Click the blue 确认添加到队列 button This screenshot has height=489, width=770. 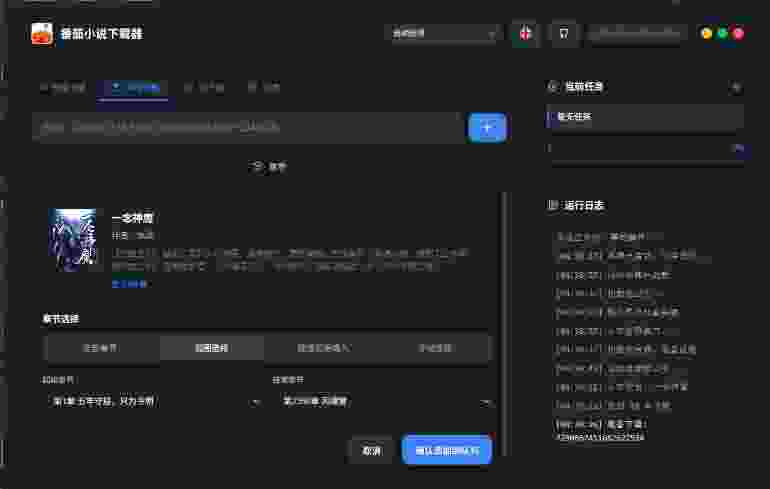(x=446, y=451)
